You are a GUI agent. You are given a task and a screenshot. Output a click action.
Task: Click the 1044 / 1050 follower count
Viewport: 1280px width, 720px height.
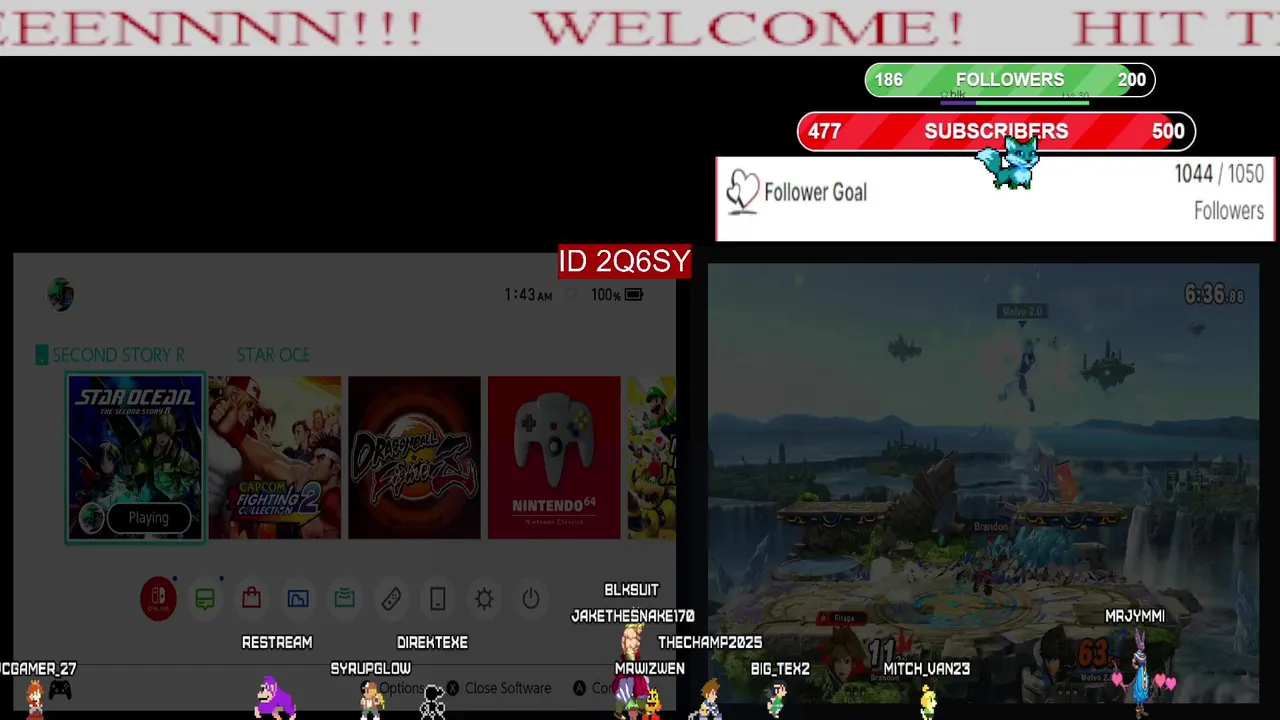click(x=1219, y=174)
